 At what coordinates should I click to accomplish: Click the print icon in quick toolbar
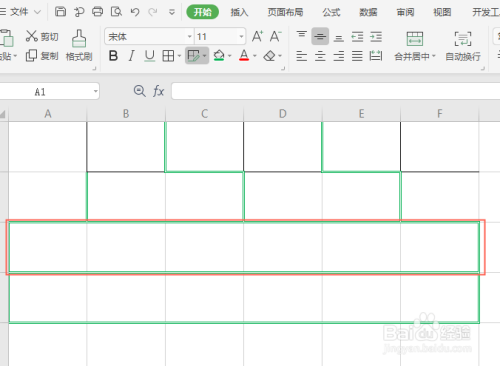[98, 12]
